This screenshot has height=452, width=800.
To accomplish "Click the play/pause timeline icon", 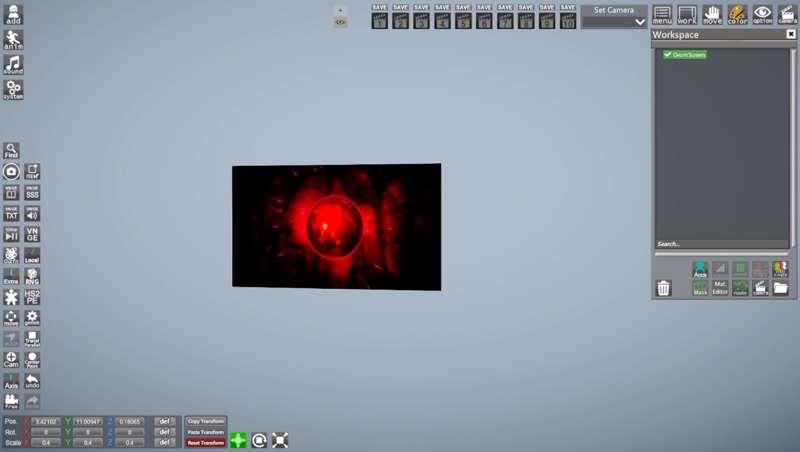I will pyautogui.click(x=11, y=234).
